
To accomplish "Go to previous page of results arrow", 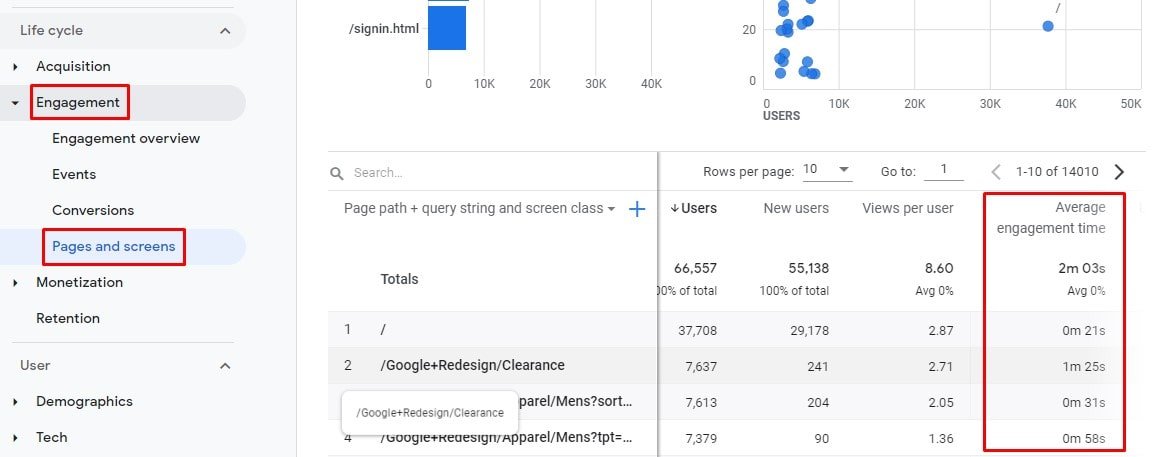I will pyautogui.click(x=995, y=172).
